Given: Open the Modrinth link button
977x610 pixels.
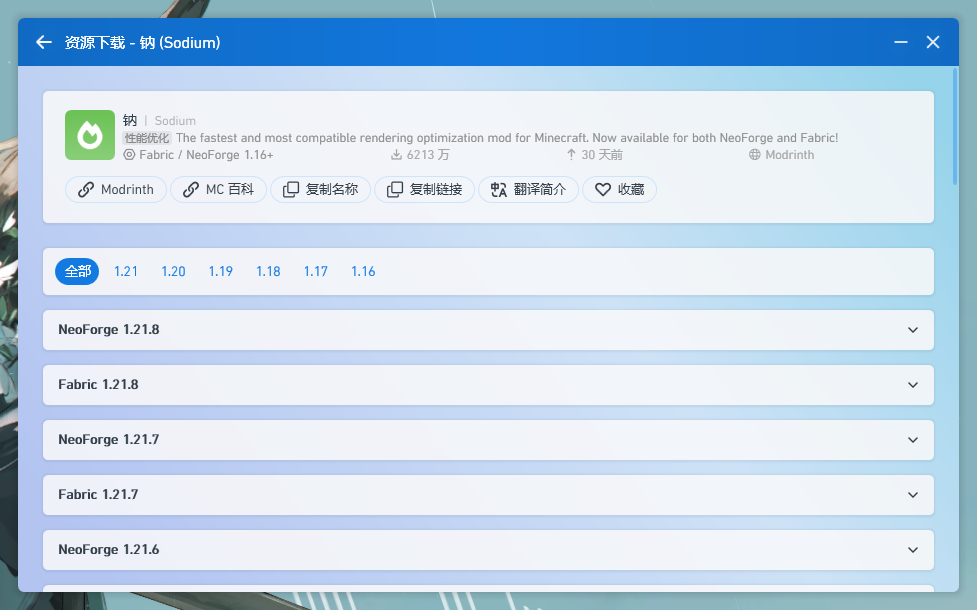Looking at the screenshot, I should 116,189.
